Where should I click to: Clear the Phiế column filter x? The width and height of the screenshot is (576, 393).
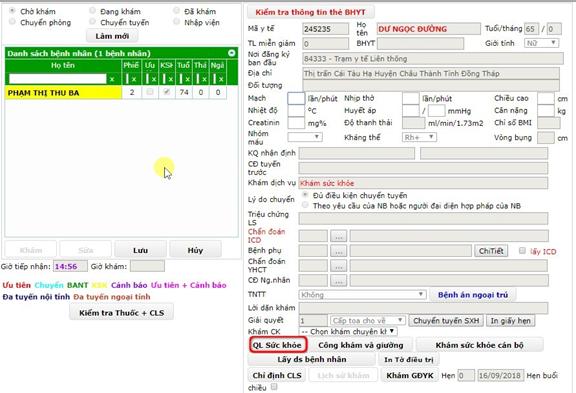[134, 79]
